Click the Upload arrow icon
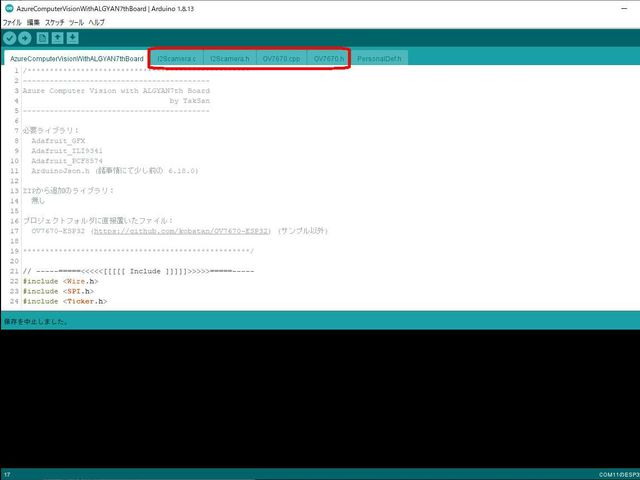 [x=25, y=38]
